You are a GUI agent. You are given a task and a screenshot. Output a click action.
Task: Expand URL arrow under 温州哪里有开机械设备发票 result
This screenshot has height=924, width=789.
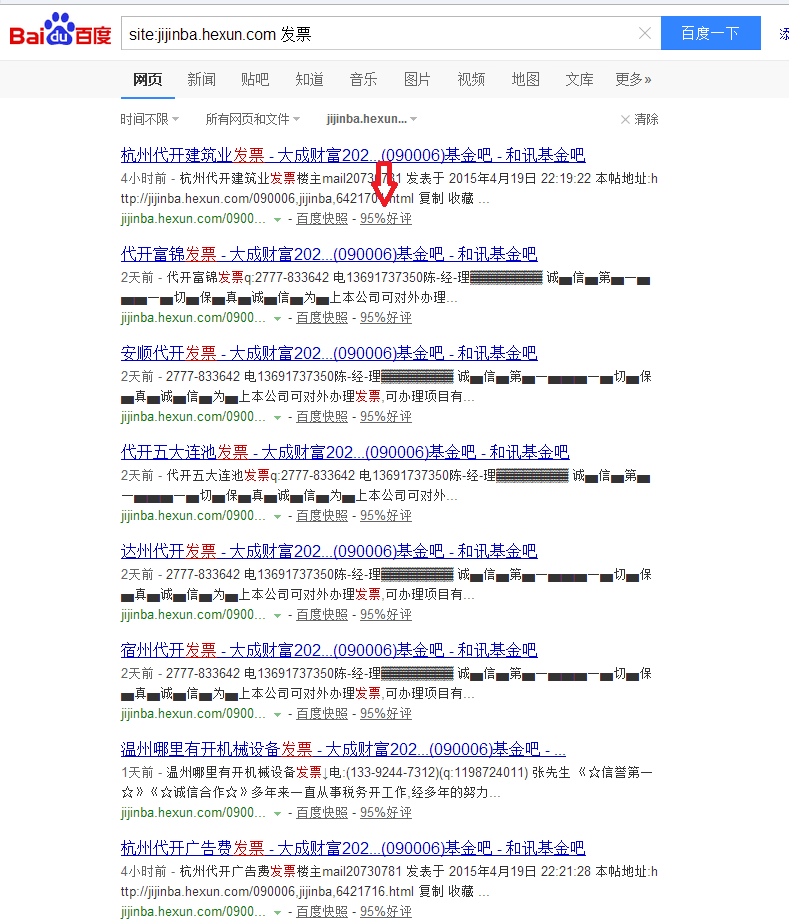point(277,814)
